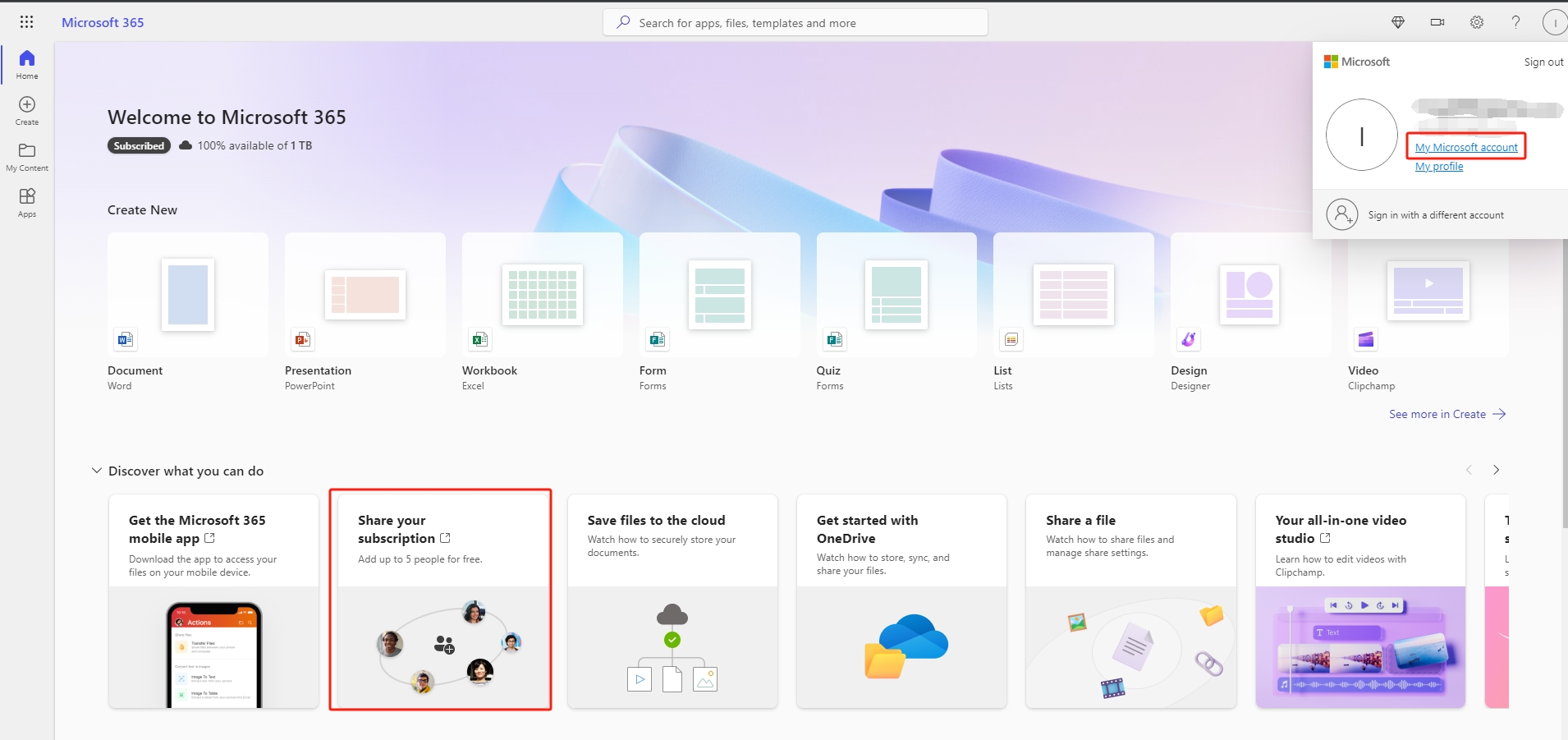Click the Designer icon on Design card
The image size is (1568, 740).
point(1189,339)
